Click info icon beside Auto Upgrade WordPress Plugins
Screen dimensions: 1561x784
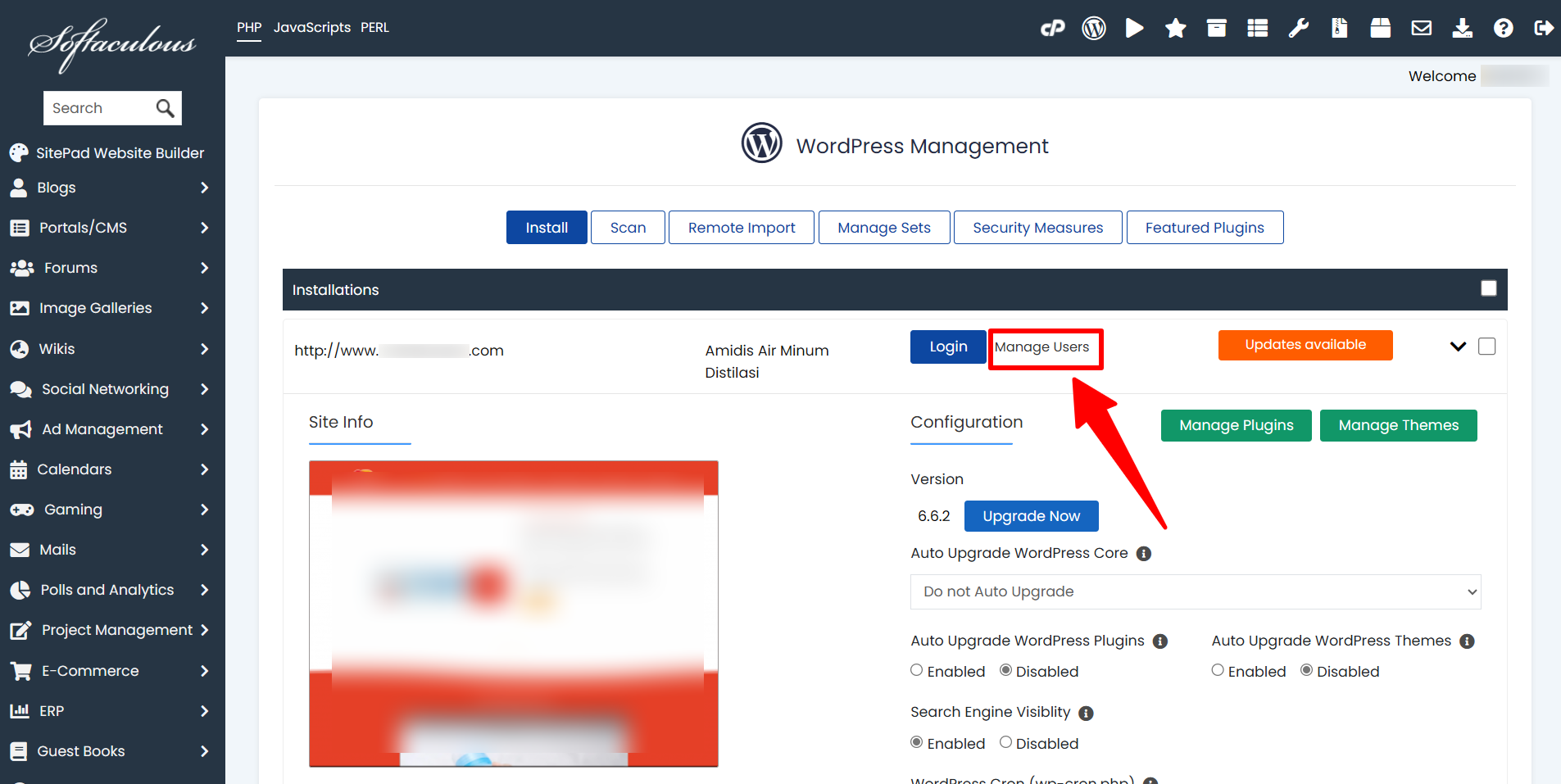(x=1160, y=641)
